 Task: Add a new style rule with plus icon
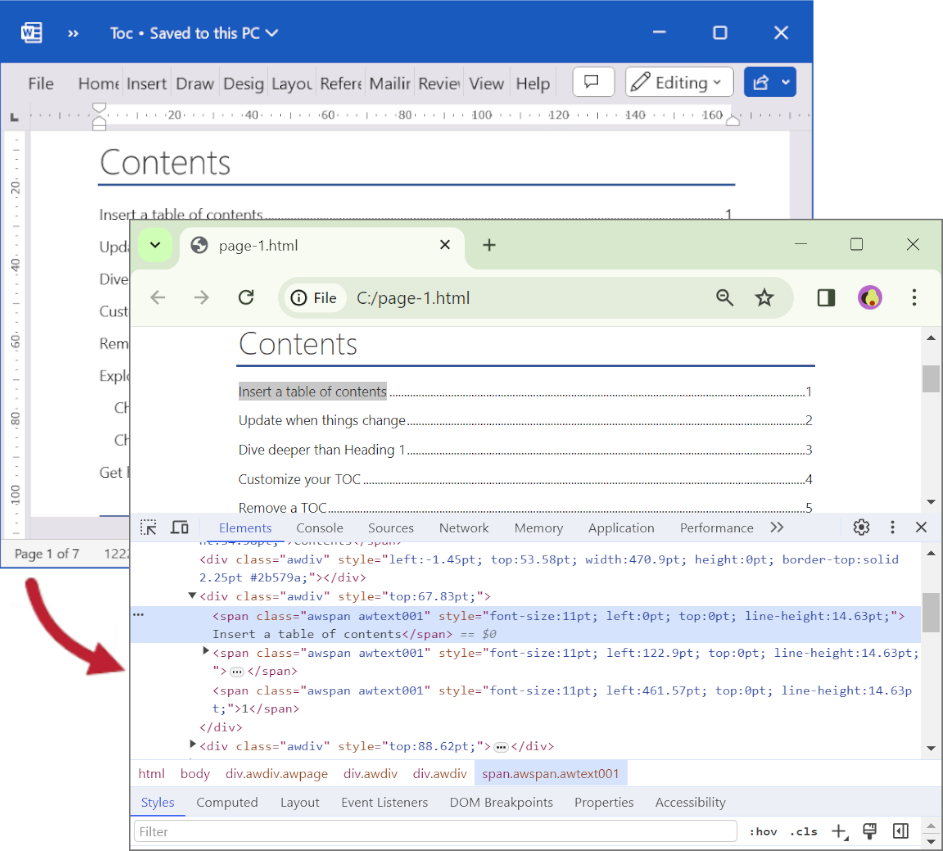point(840,832)
